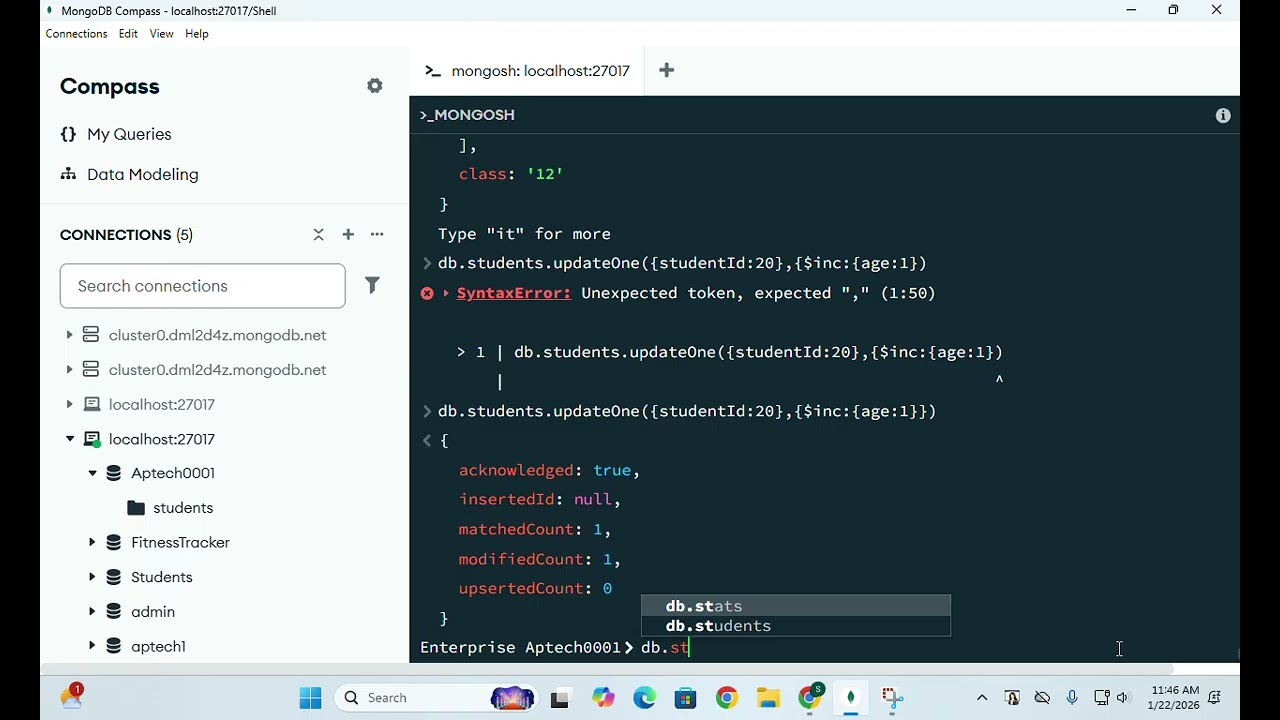Open volume control in tray

click(1123, 698)
